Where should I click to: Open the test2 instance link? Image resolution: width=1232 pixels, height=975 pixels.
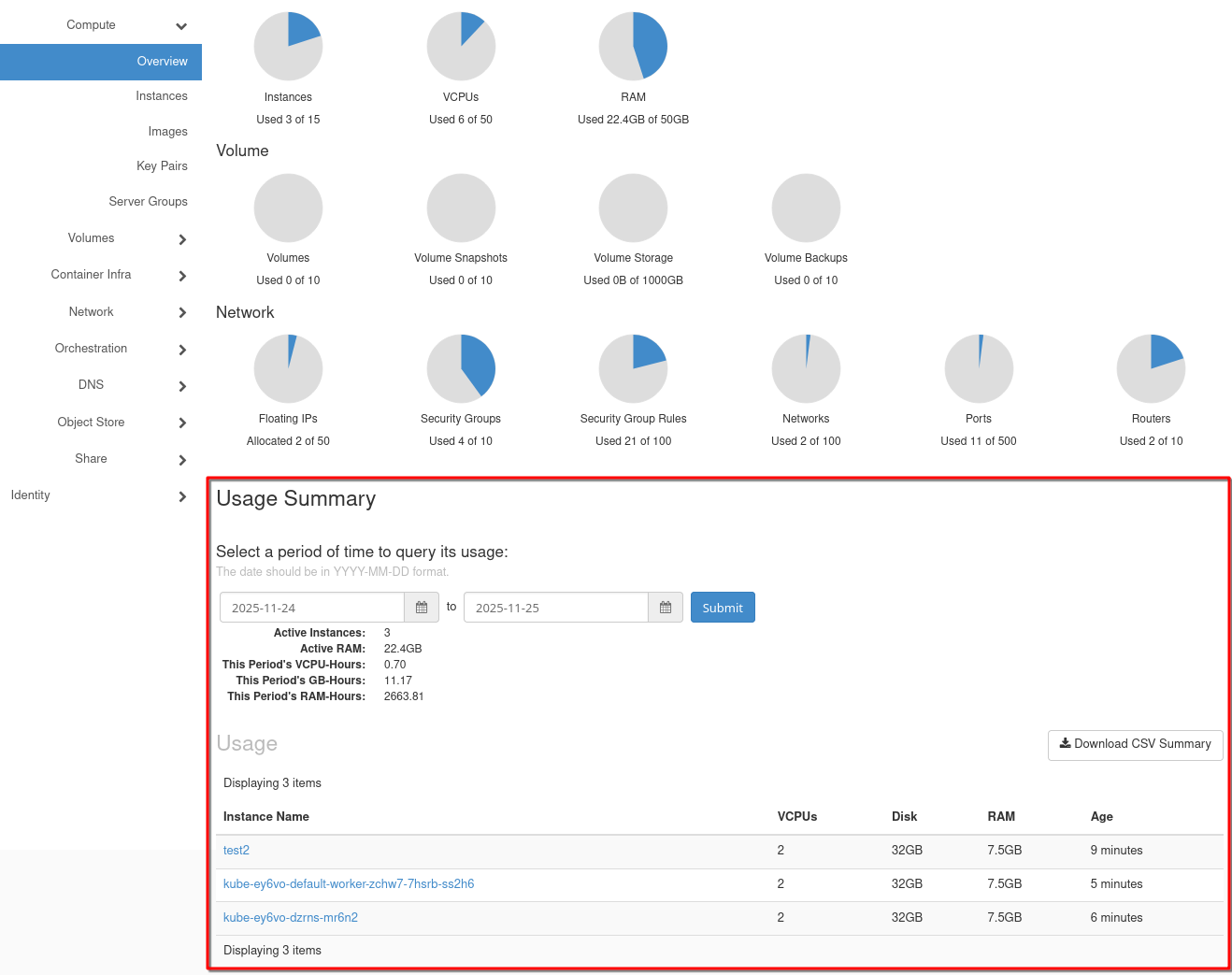pos(236,851)
